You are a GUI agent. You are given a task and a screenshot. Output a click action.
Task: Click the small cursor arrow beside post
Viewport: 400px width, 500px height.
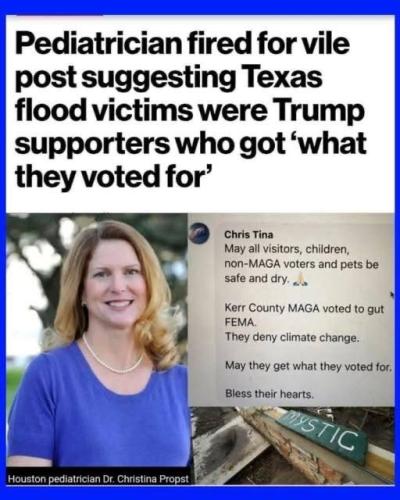coord(392,294)
